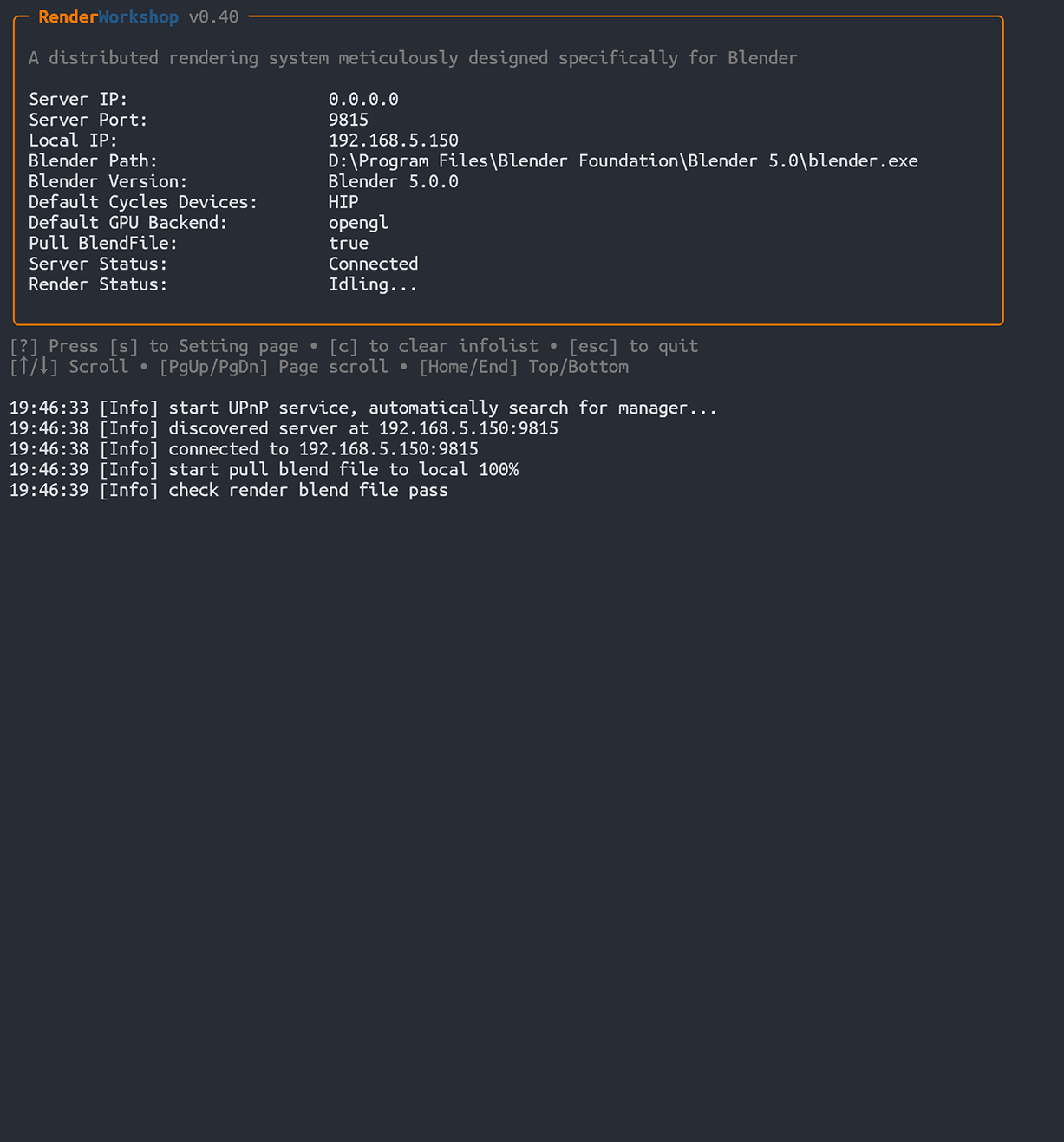Screen dimensions: 1064x1142
Task: Click the [esc] to quit hint
Action: coord(634,346)
